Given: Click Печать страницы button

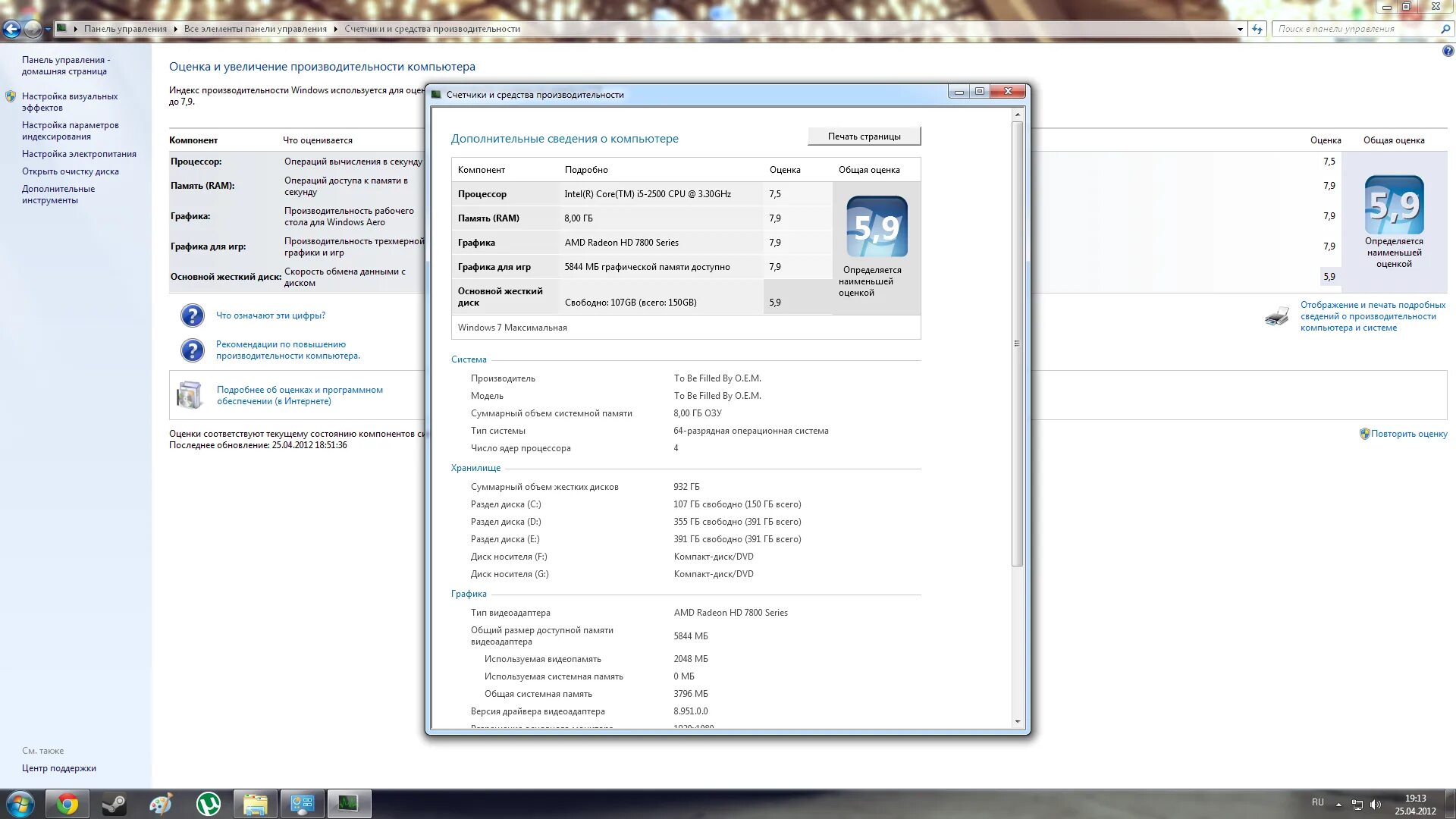Looking at the screenshot, I should tap(864, 136).
